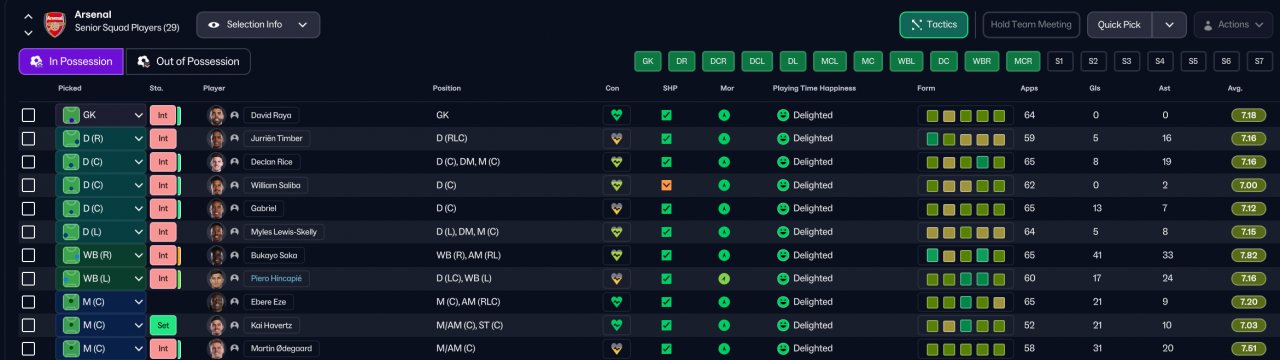Open D (R) picked dropdown for Timber
The width and height of the screenshot is (1280, 360).
(101, 138)
